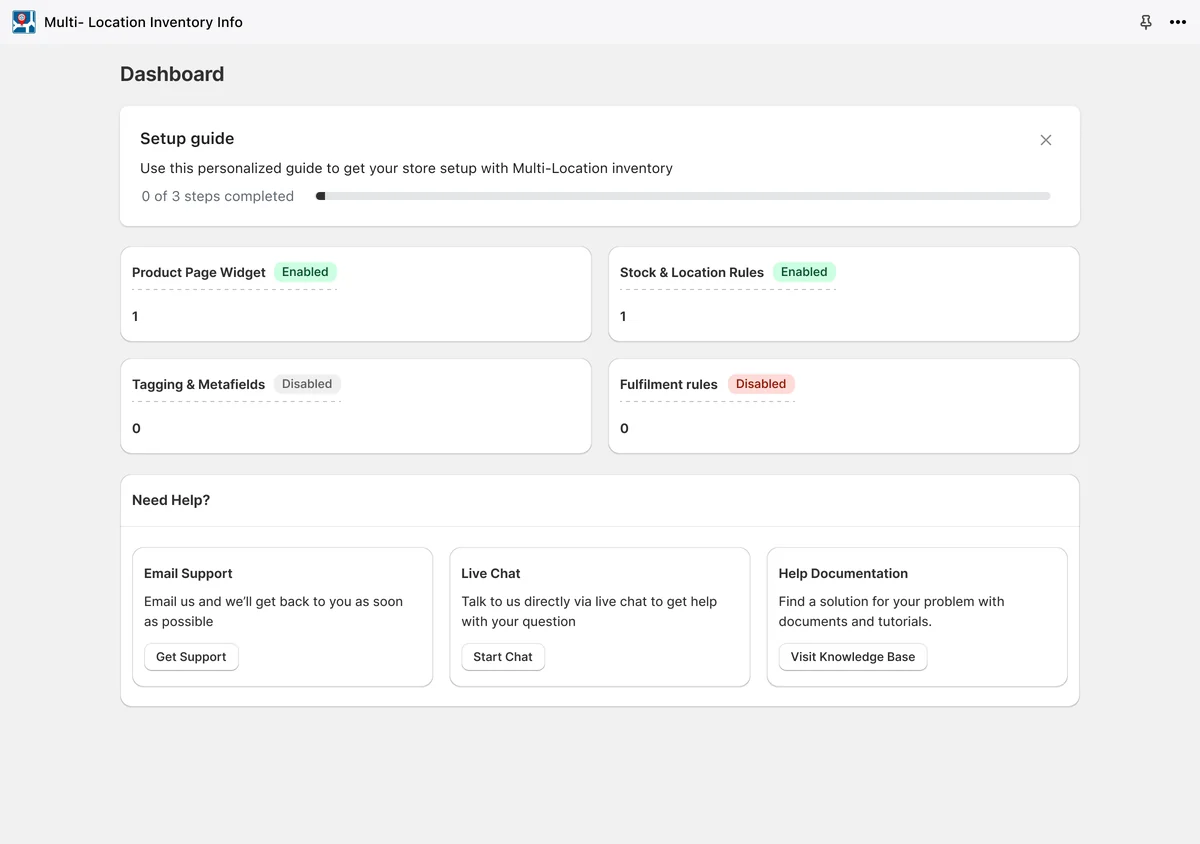The image size is (1200, 844).
Task: Click the setup guide progress bar
Action: tap(683, 196)
